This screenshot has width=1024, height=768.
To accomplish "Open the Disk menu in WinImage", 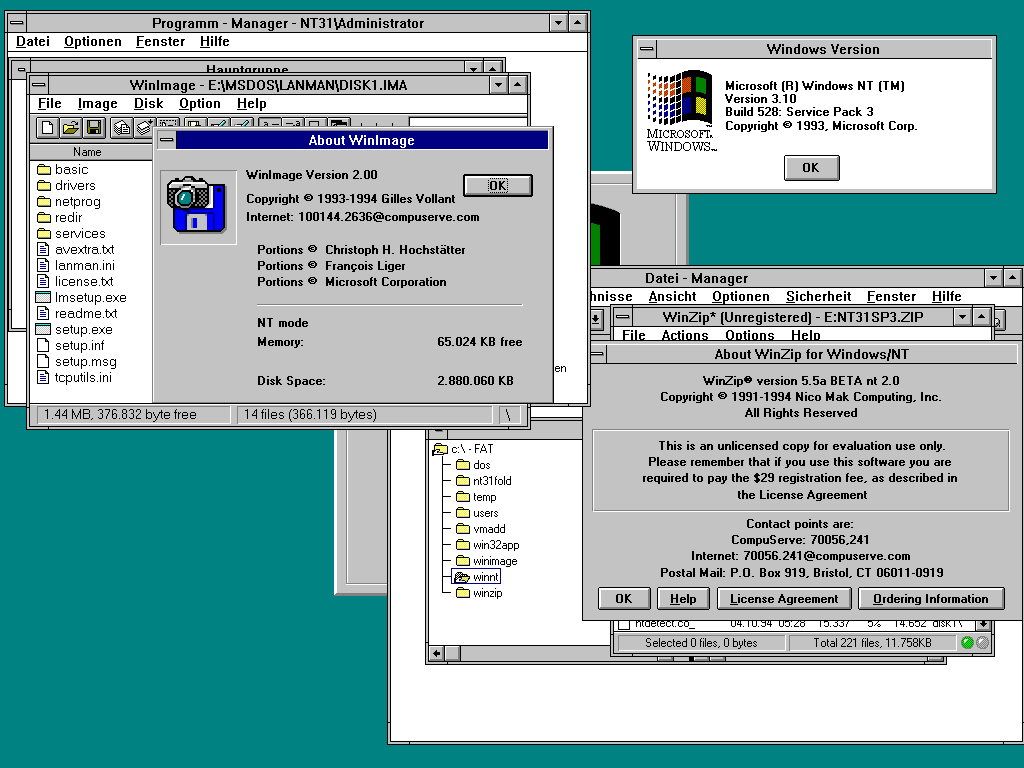I will pos(148,103).
